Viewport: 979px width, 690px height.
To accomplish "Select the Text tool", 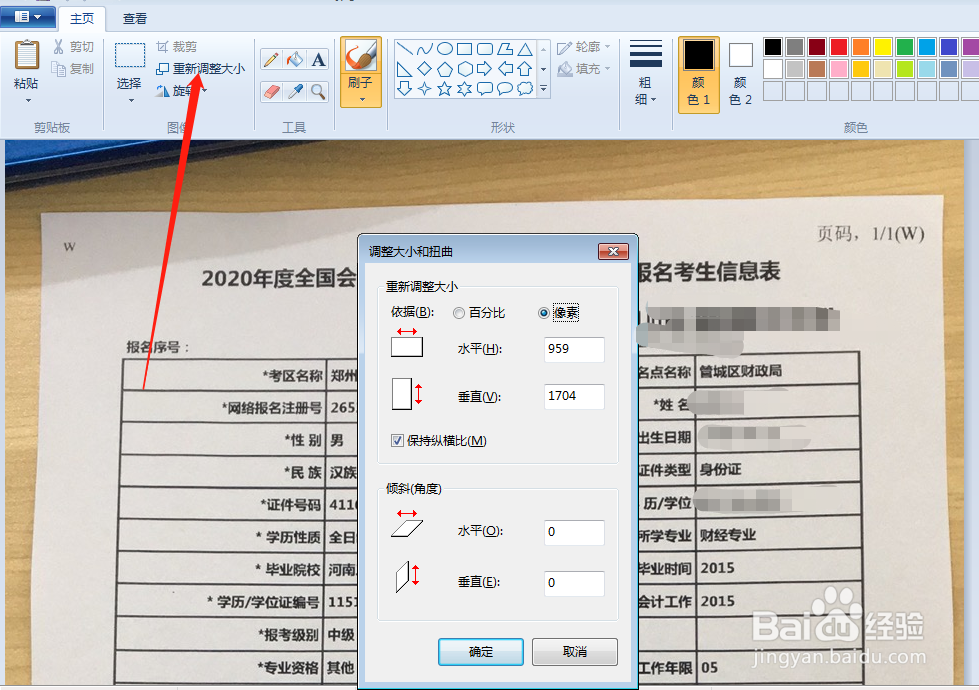I will point(318,59).
